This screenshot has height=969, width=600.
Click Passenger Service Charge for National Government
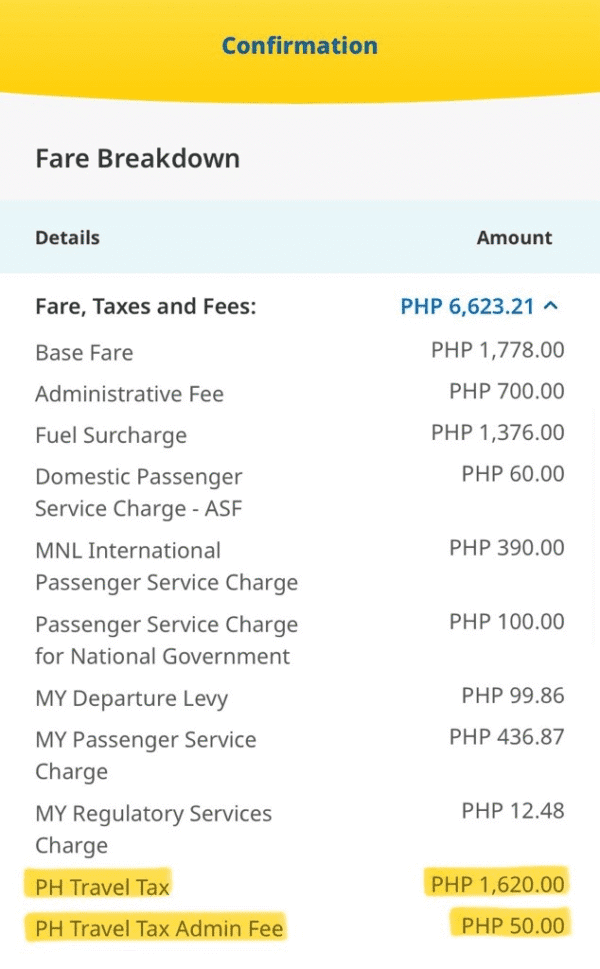[166, 640]
